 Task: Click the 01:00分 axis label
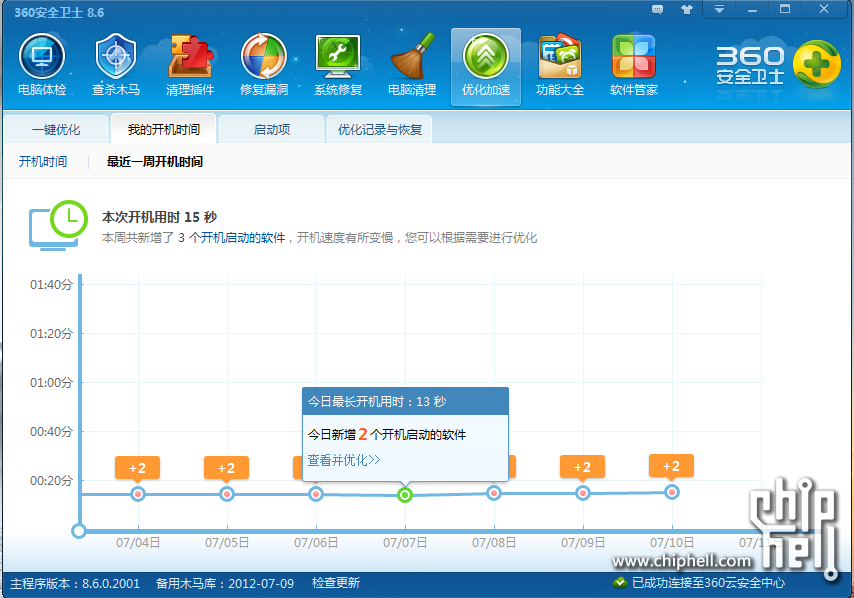(51, 382)
